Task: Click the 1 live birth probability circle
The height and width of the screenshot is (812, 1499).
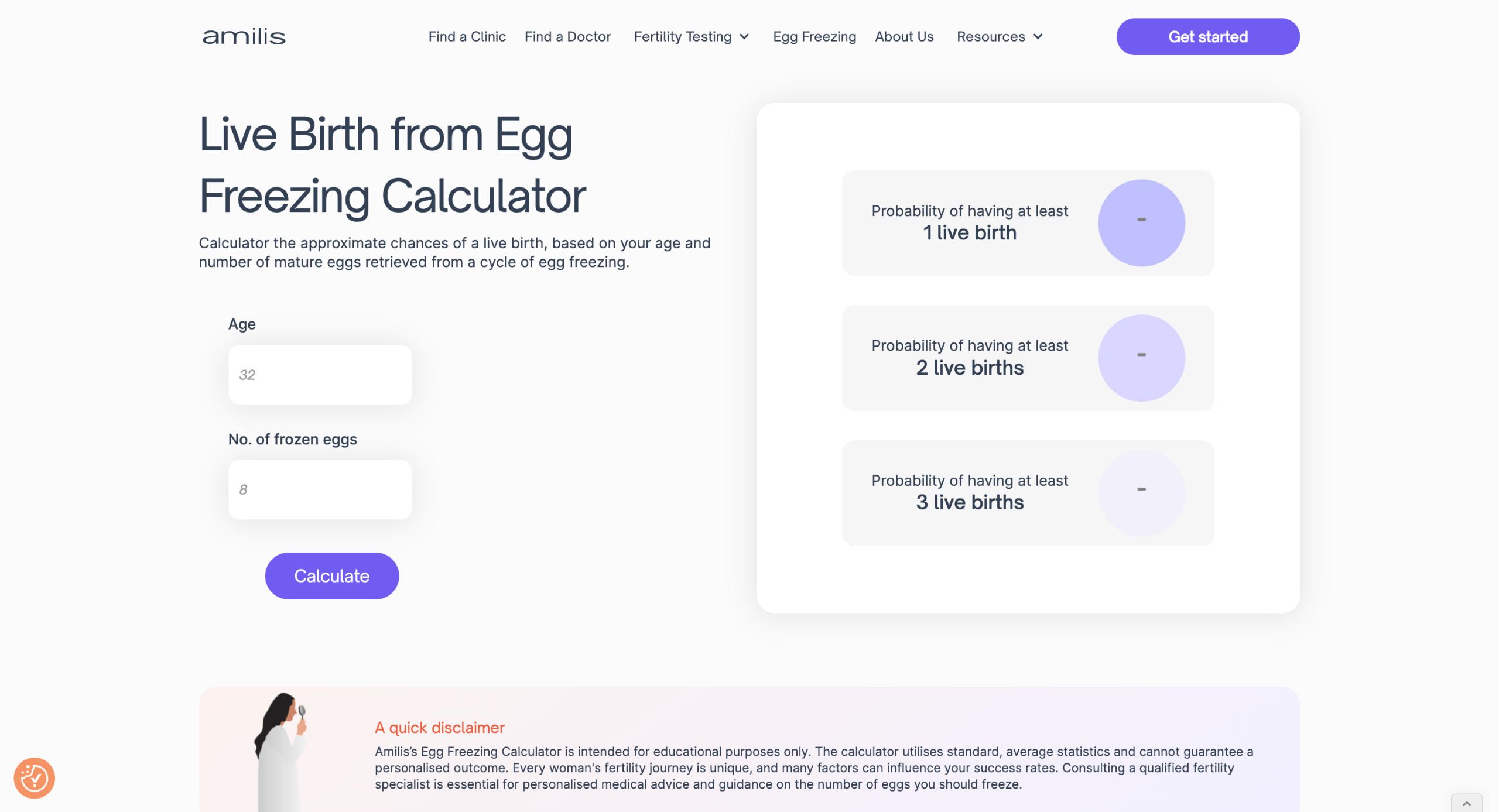Action: [x=1141, y=223]
